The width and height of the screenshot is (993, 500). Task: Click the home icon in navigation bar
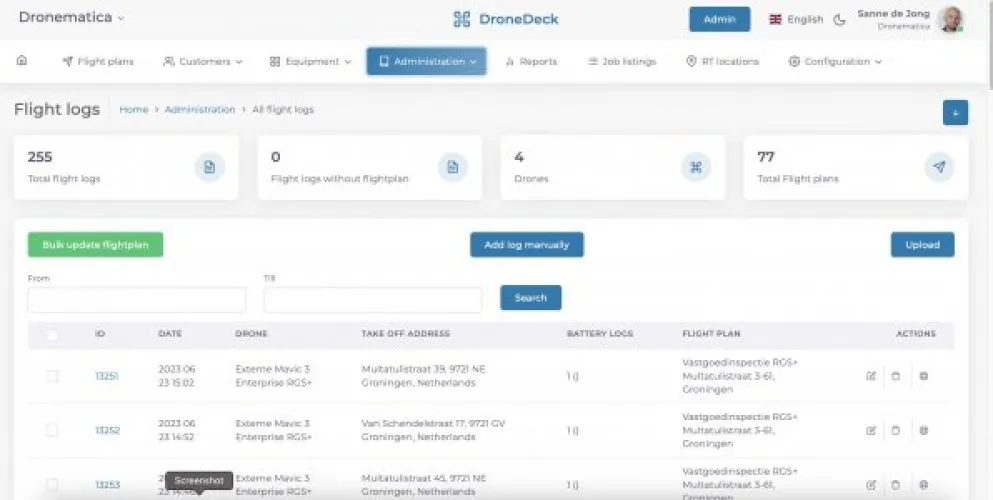tap(22, 61)
